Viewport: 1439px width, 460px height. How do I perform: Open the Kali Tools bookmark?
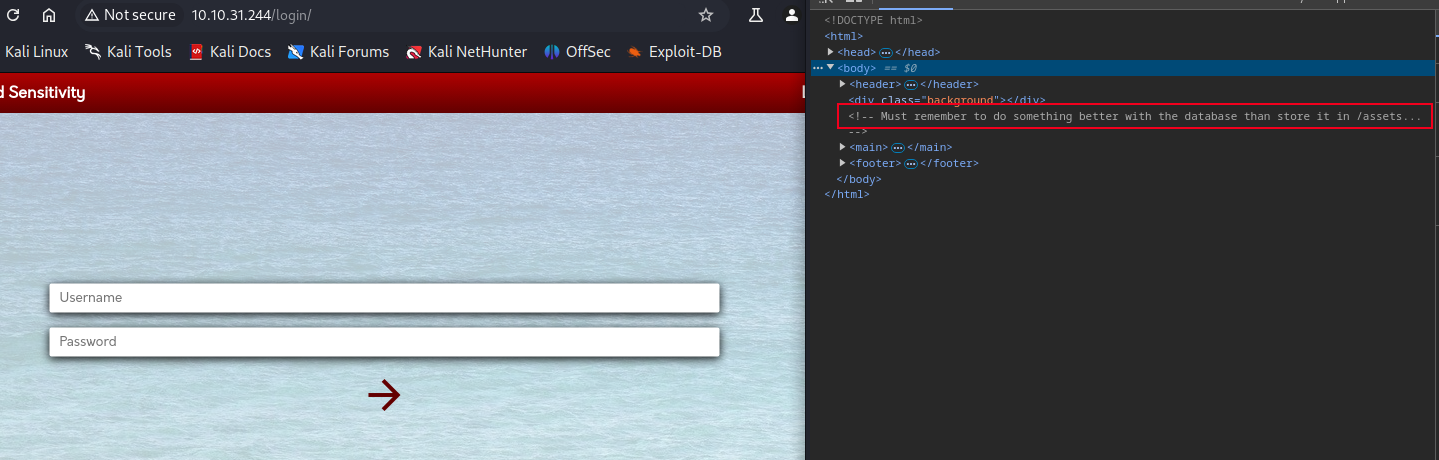[128, 52]
